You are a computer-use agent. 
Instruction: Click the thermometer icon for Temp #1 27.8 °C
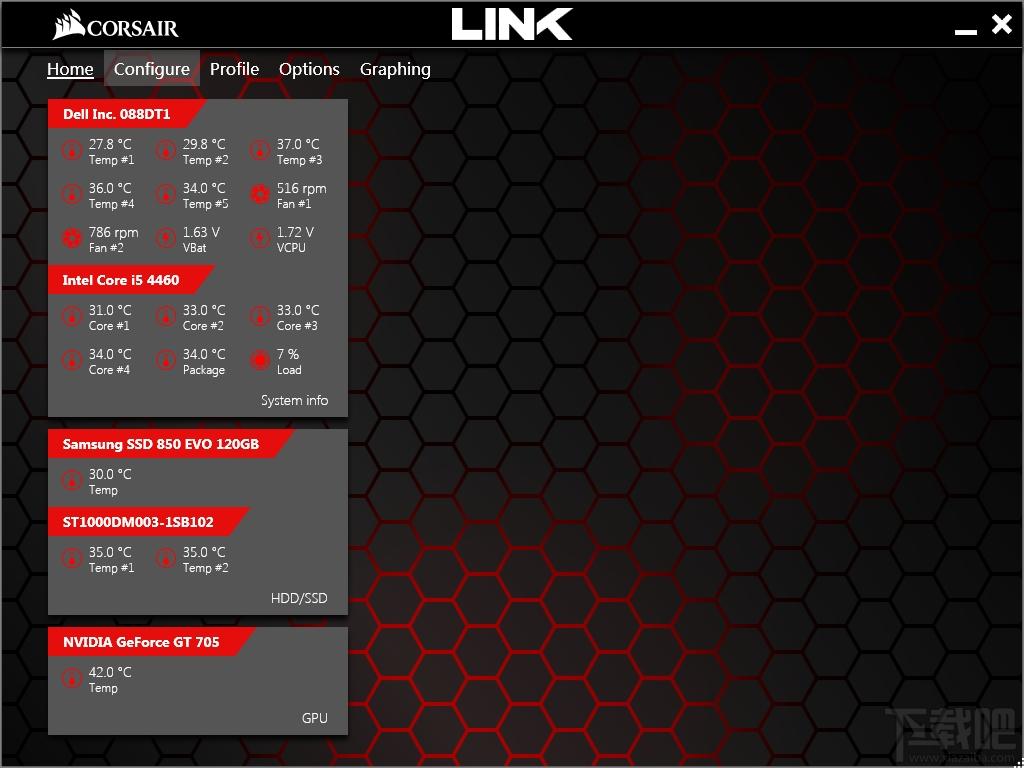coord(72,151)
